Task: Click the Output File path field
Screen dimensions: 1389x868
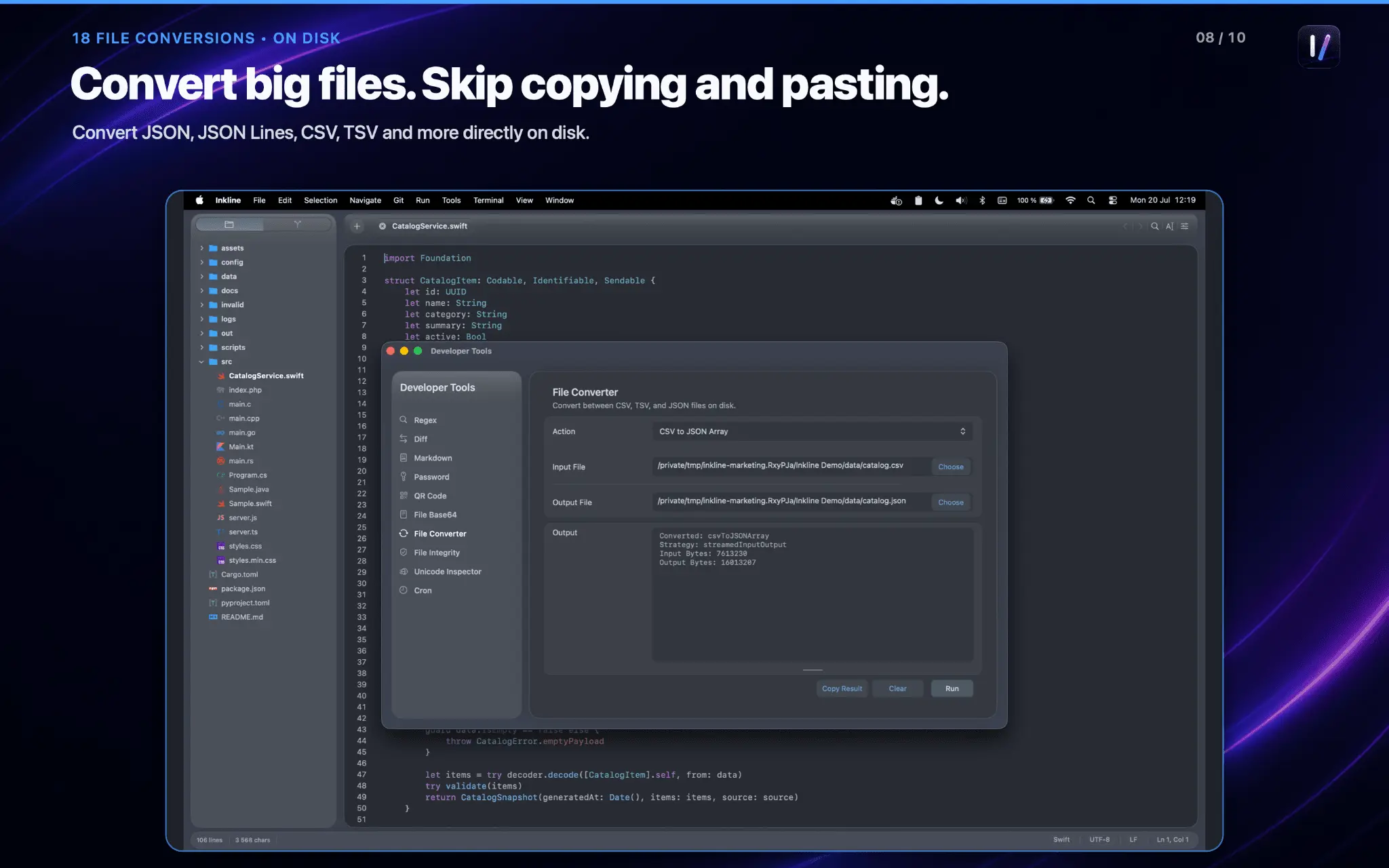Action: [791, 501]
